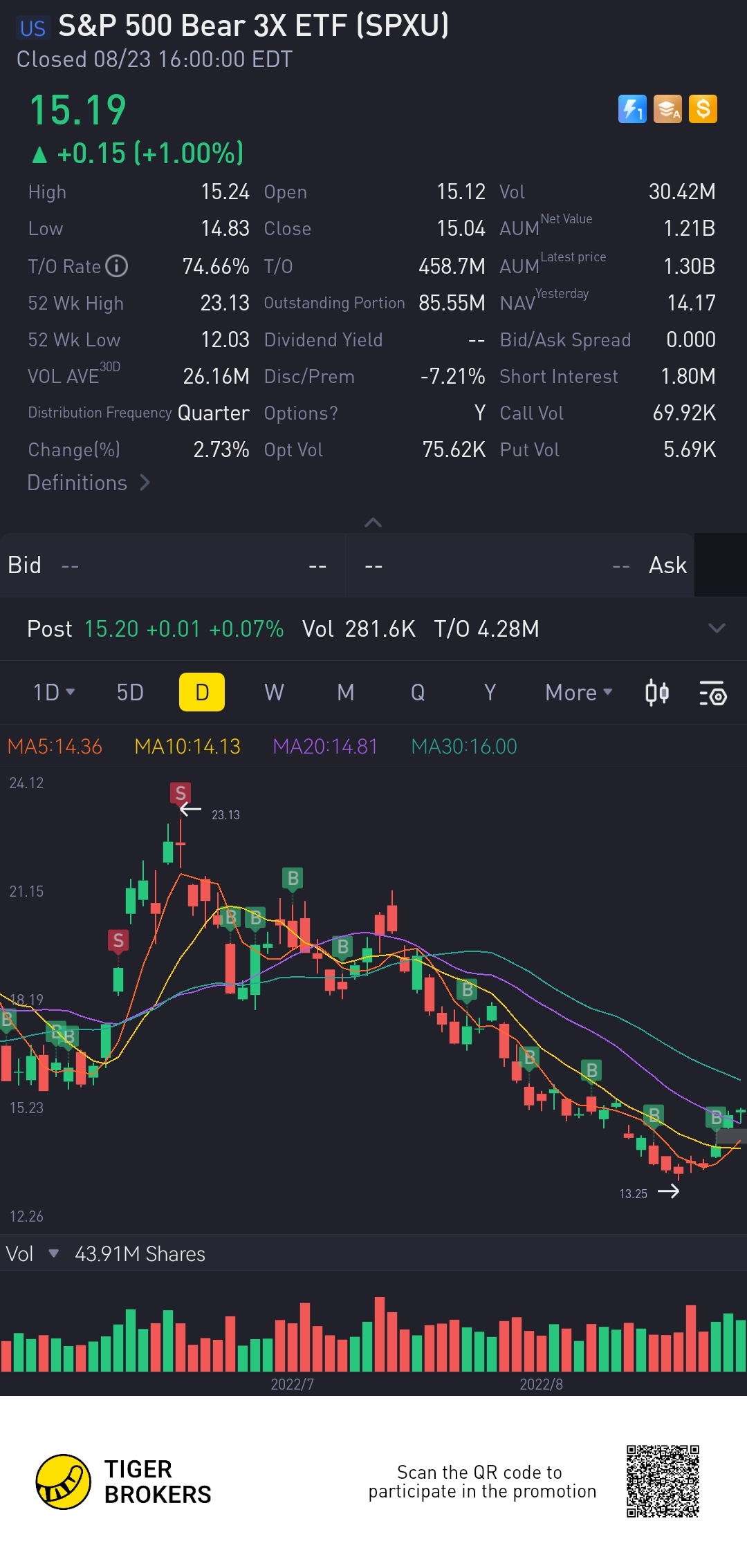Tap the T/O Rate info icon
747x1568 pixels.
pos(117,266)
